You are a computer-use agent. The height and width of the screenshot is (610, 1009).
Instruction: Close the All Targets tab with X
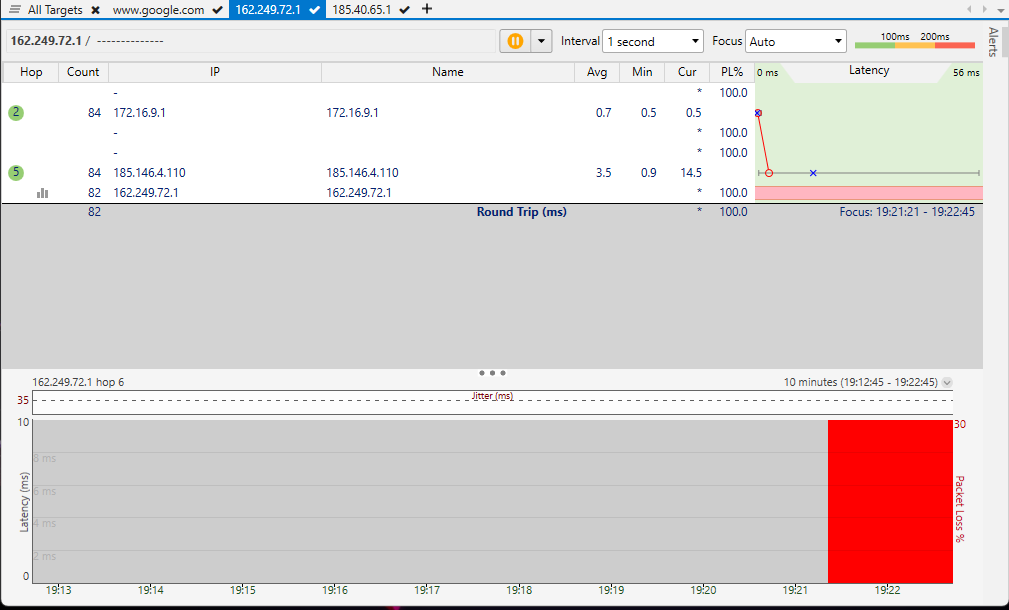95,9
